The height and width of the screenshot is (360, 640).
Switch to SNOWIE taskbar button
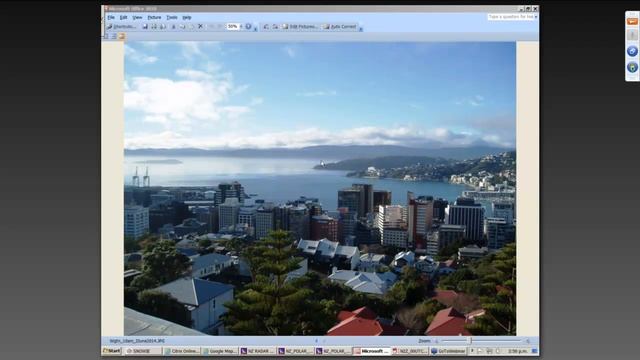pyautogui.click(x=143, y=351)
